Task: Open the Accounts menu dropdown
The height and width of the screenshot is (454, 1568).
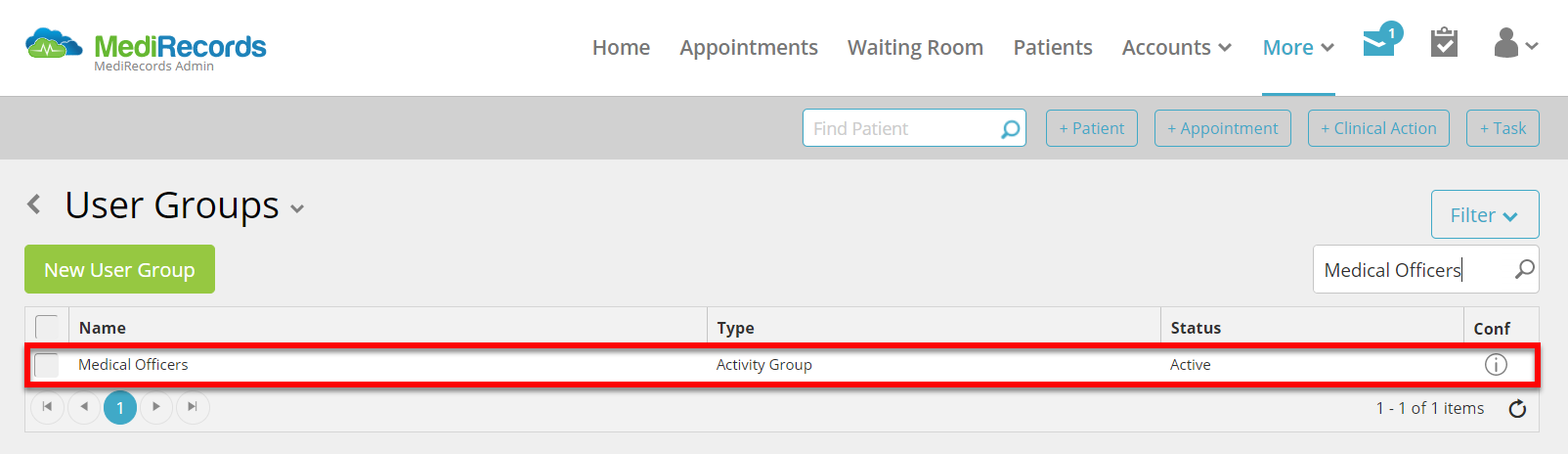Action: pyautogui.click(x=1176, y=47)
